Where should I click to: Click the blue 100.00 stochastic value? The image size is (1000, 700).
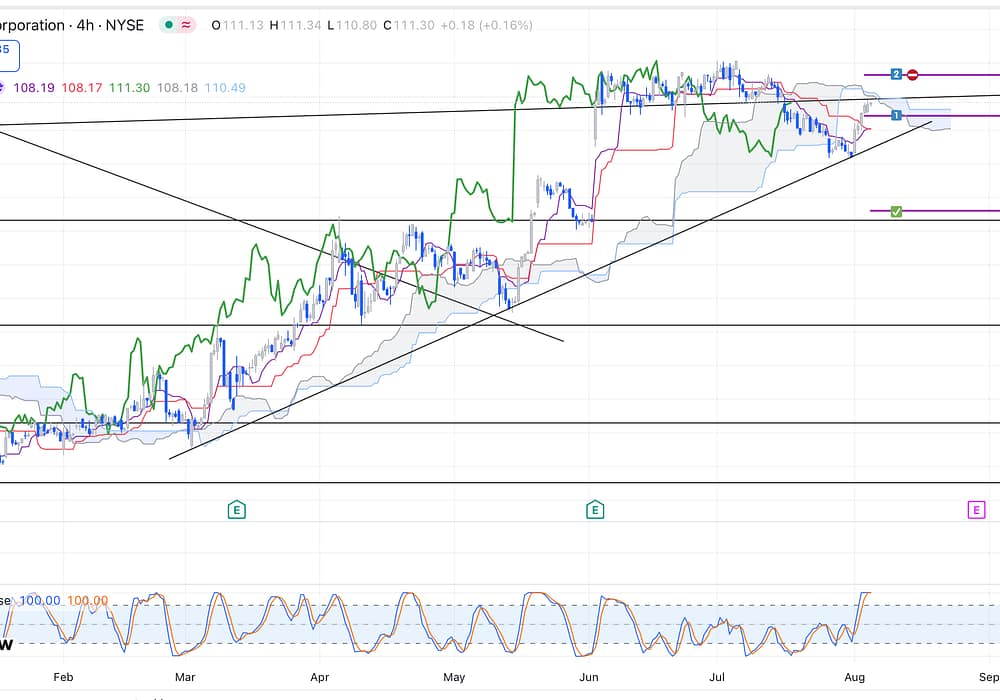tap(40, 601)
